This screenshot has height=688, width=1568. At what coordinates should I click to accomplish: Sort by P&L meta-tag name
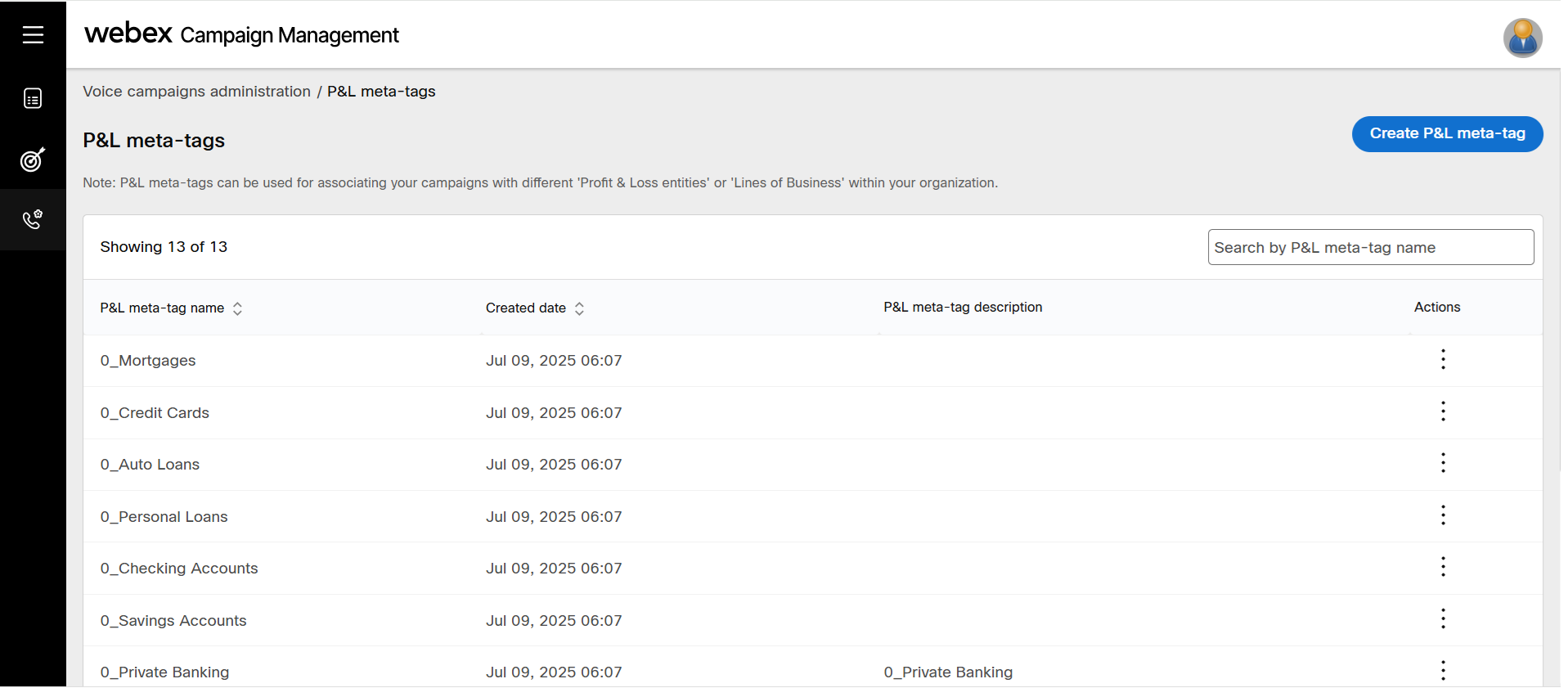(237, 308)
